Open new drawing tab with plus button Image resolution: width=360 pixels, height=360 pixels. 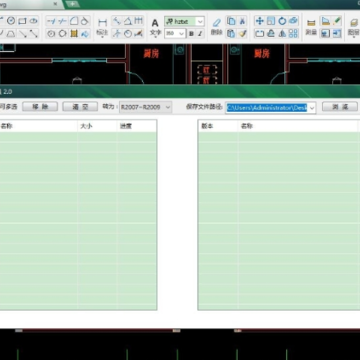point(73,4)
